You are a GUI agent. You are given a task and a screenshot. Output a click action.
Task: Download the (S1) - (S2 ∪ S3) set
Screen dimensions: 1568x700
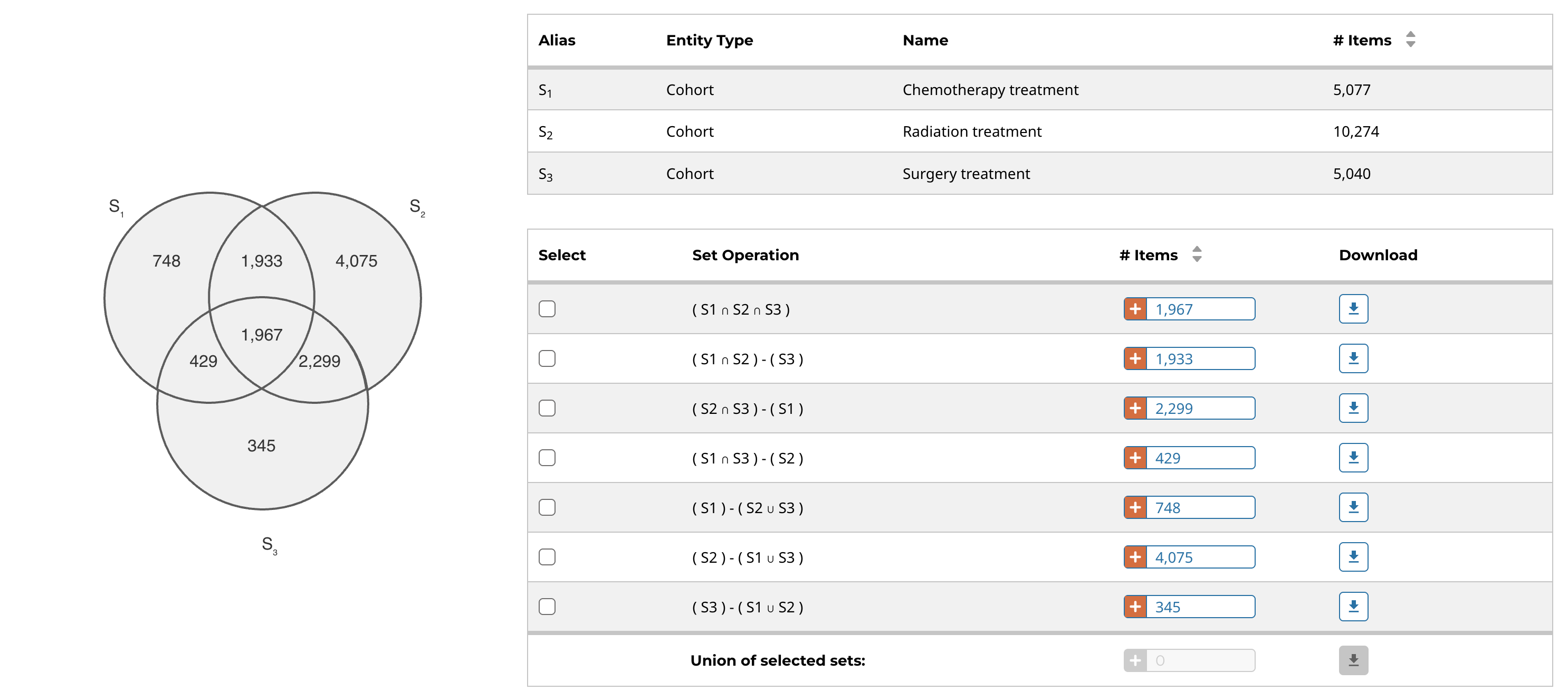1353,507
